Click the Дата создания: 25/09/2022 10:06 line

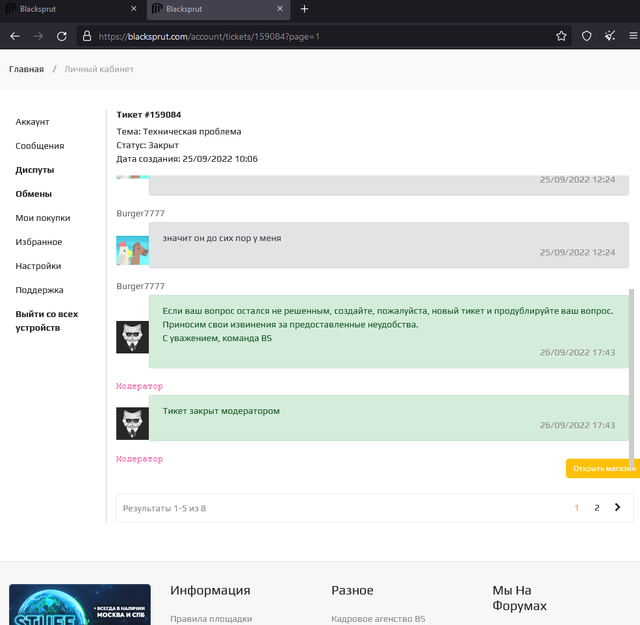click(187, 159)
